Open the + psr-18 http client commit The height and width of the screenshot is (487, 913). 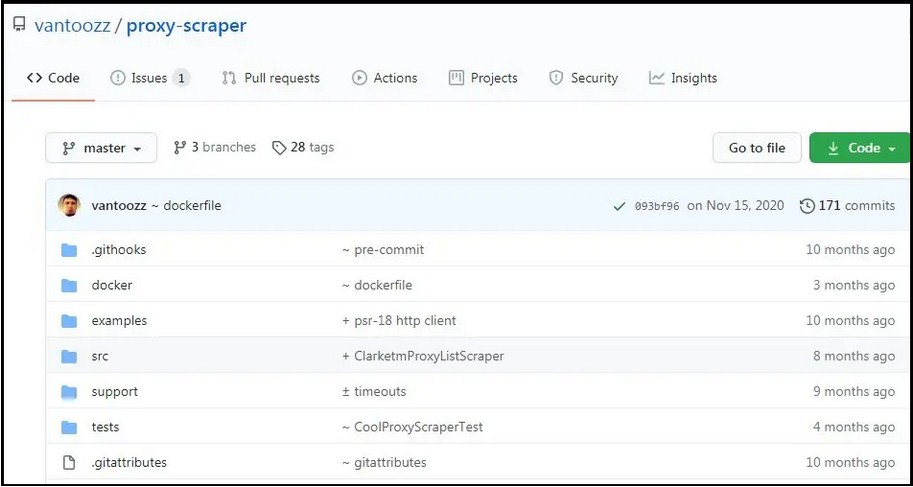click(399, 321)
